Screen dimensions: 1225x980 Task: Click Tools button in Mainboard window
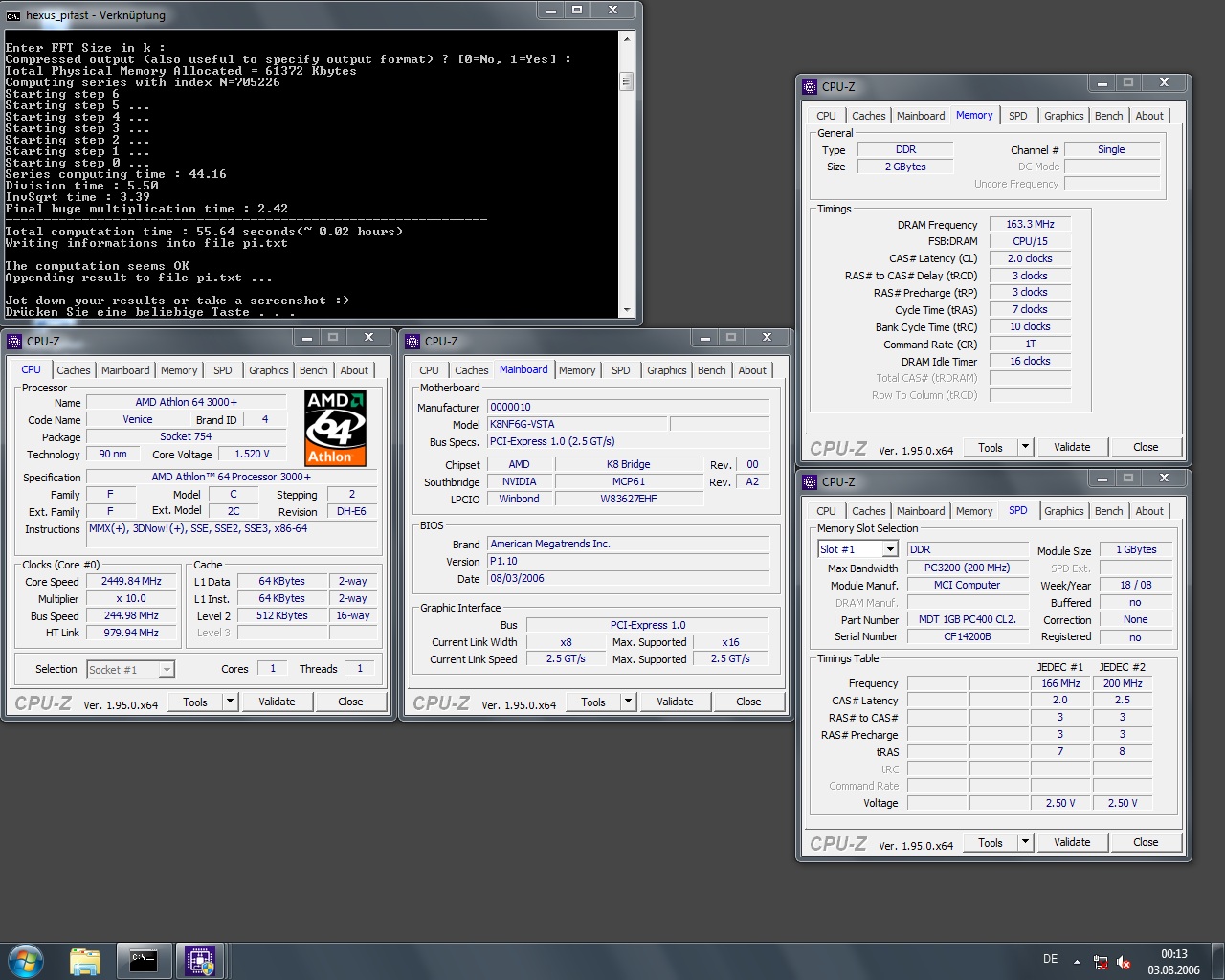pyautogui.click(x=593, y=702)
